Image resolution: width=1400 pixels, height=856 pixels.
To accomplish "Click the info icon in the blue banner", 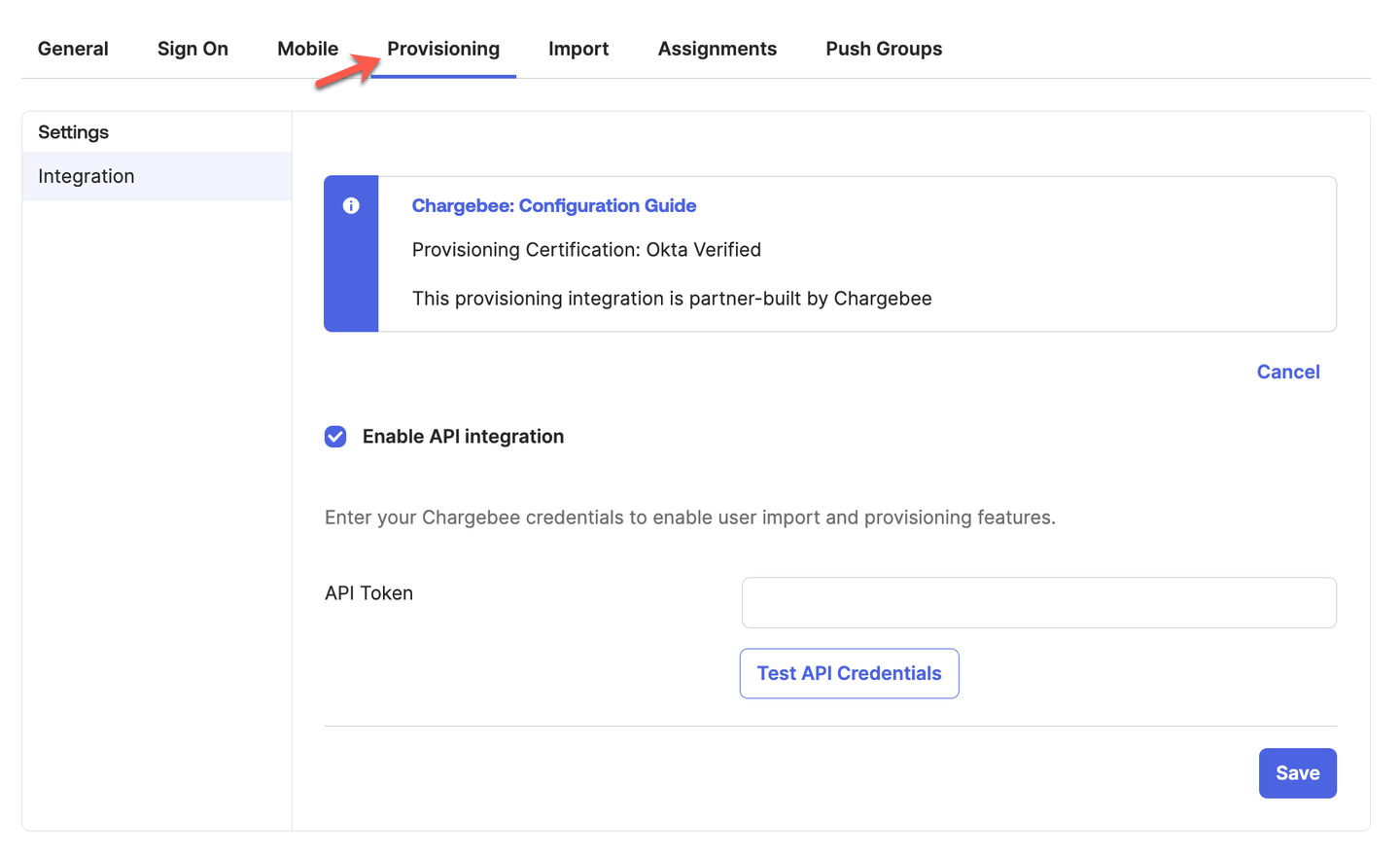I will point(351,205).
